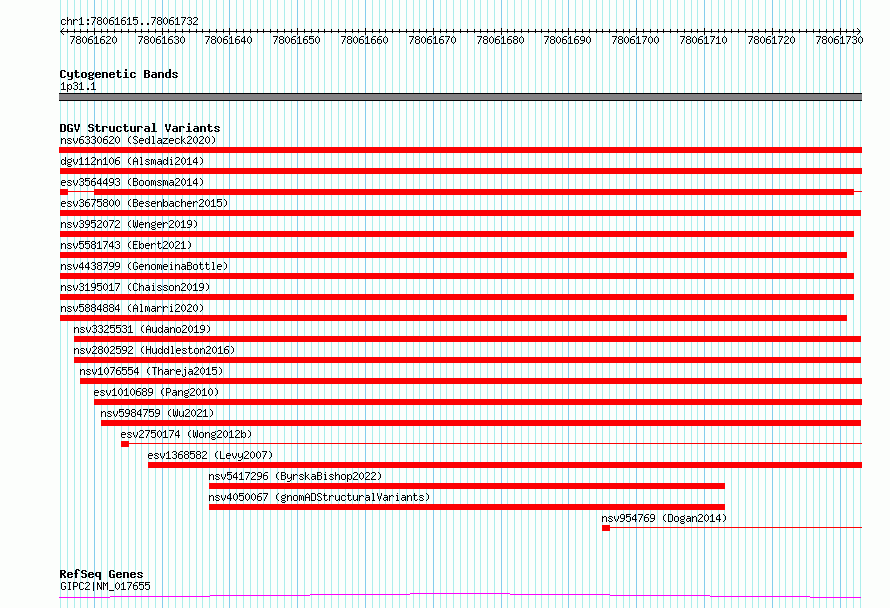890x608 pixels.
Task: Click the RefSeq Genes track title
Action: [x=101, y=574]
